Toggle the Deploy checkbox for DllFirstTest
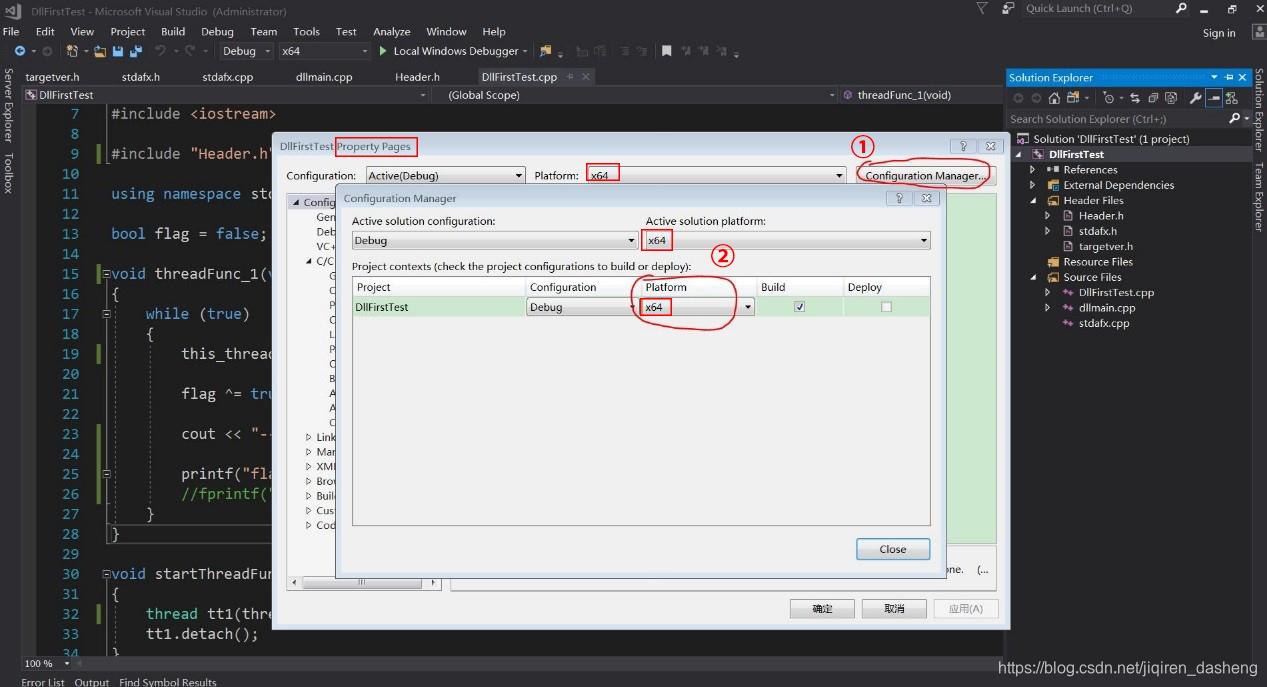Screen dimensions: 1267x687 886,307
